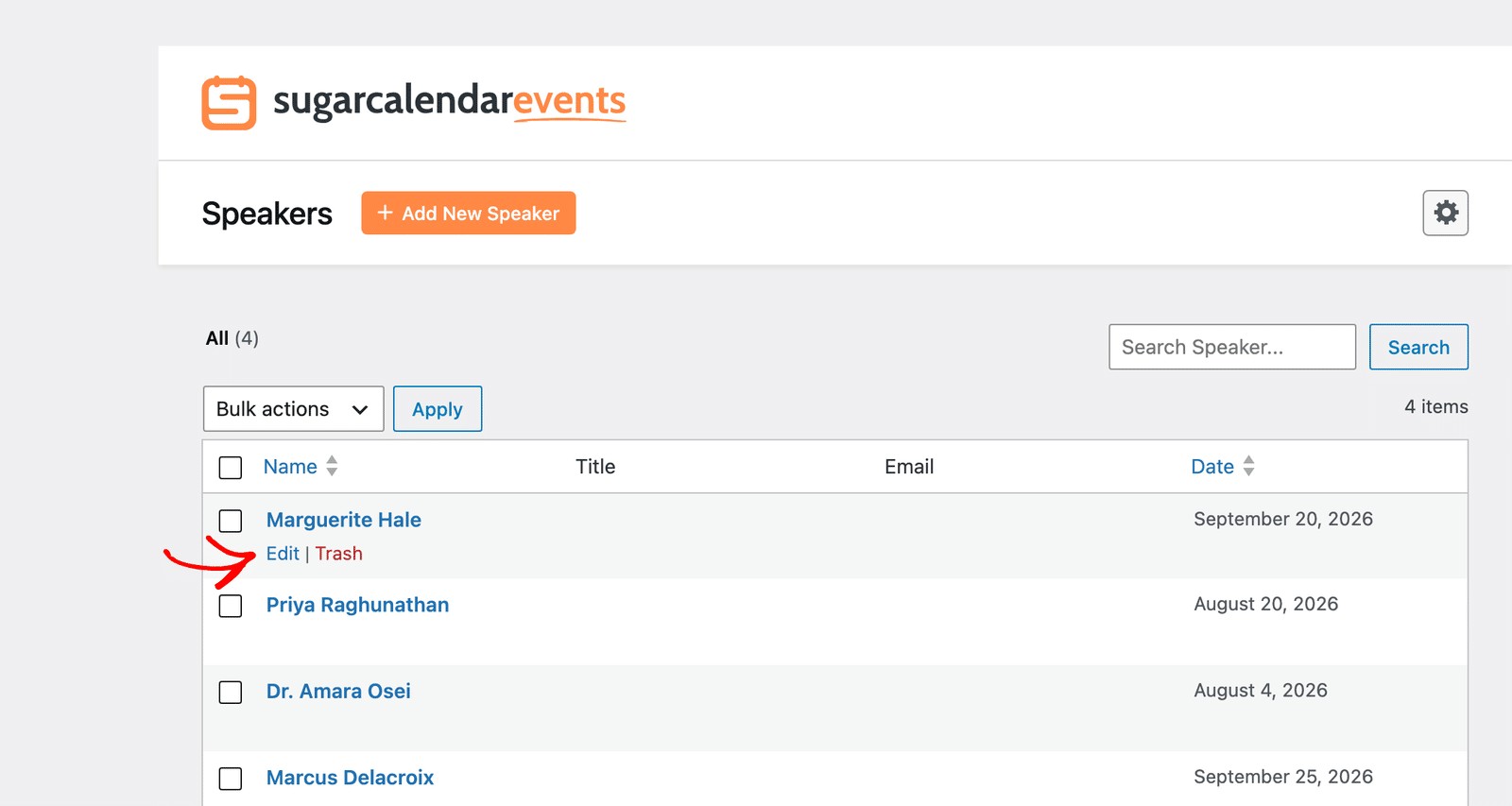Check the Marcus Delacroix row checkbox

(231, 779)
